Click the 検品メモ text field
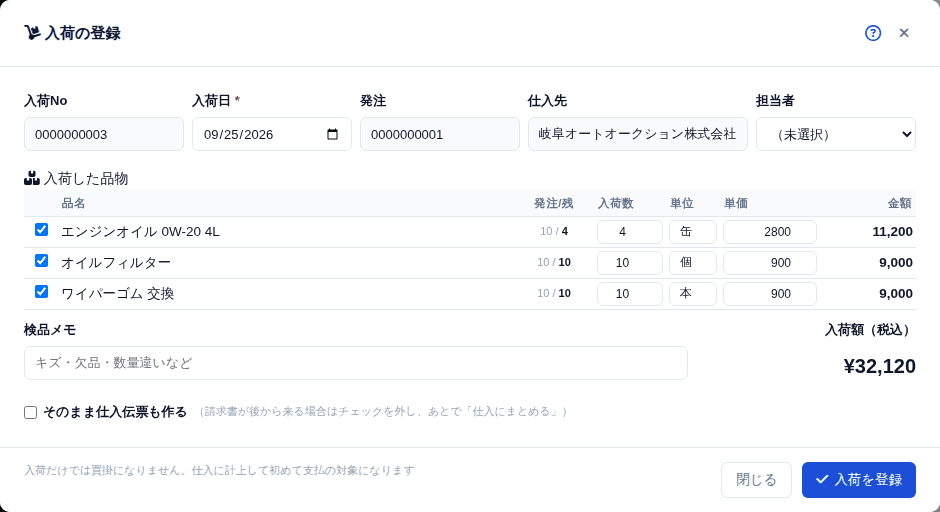The height and width of the screenshot is (512, 940). [355, 363]
